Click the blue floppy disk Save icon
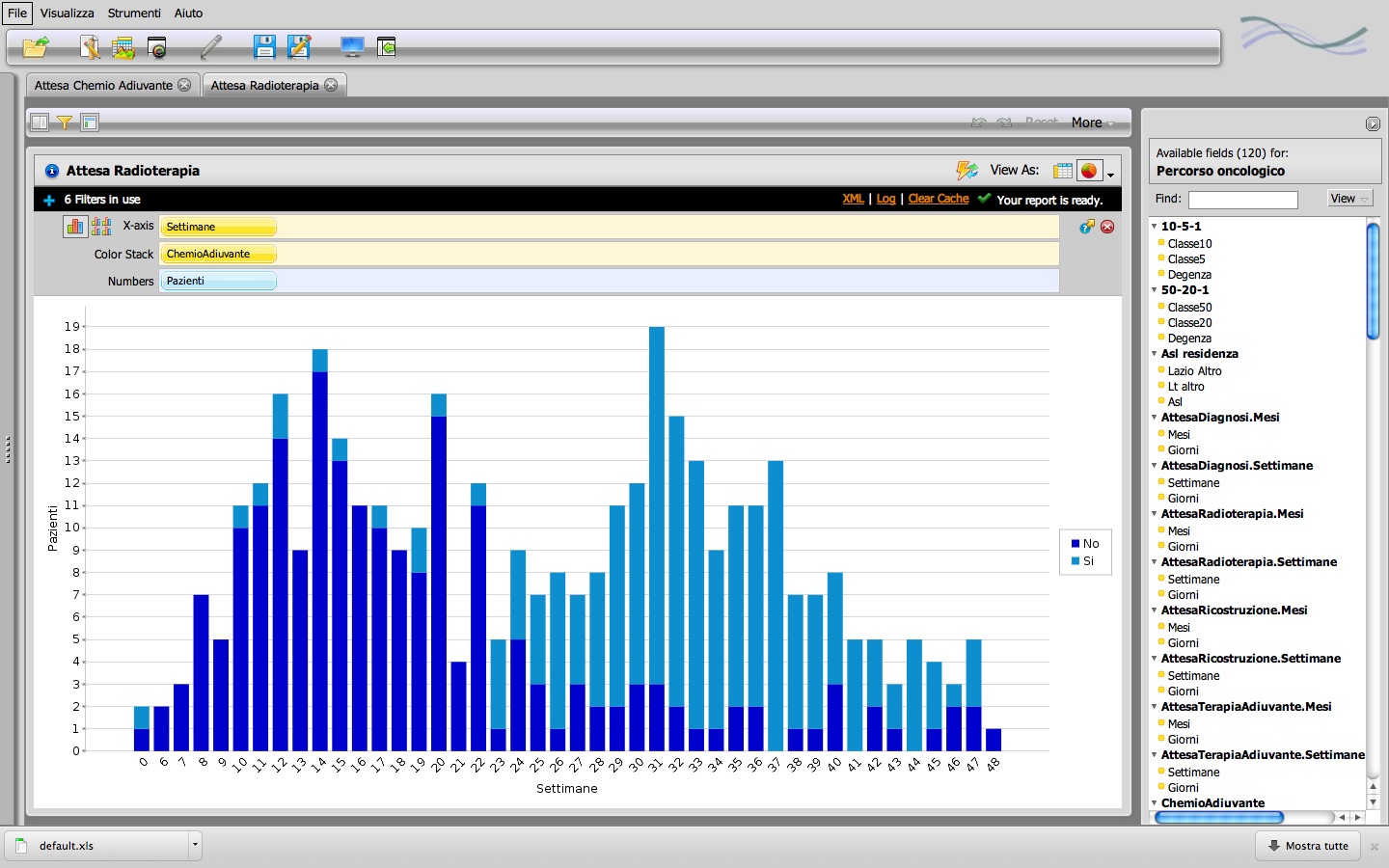 [x=264, y=46]
